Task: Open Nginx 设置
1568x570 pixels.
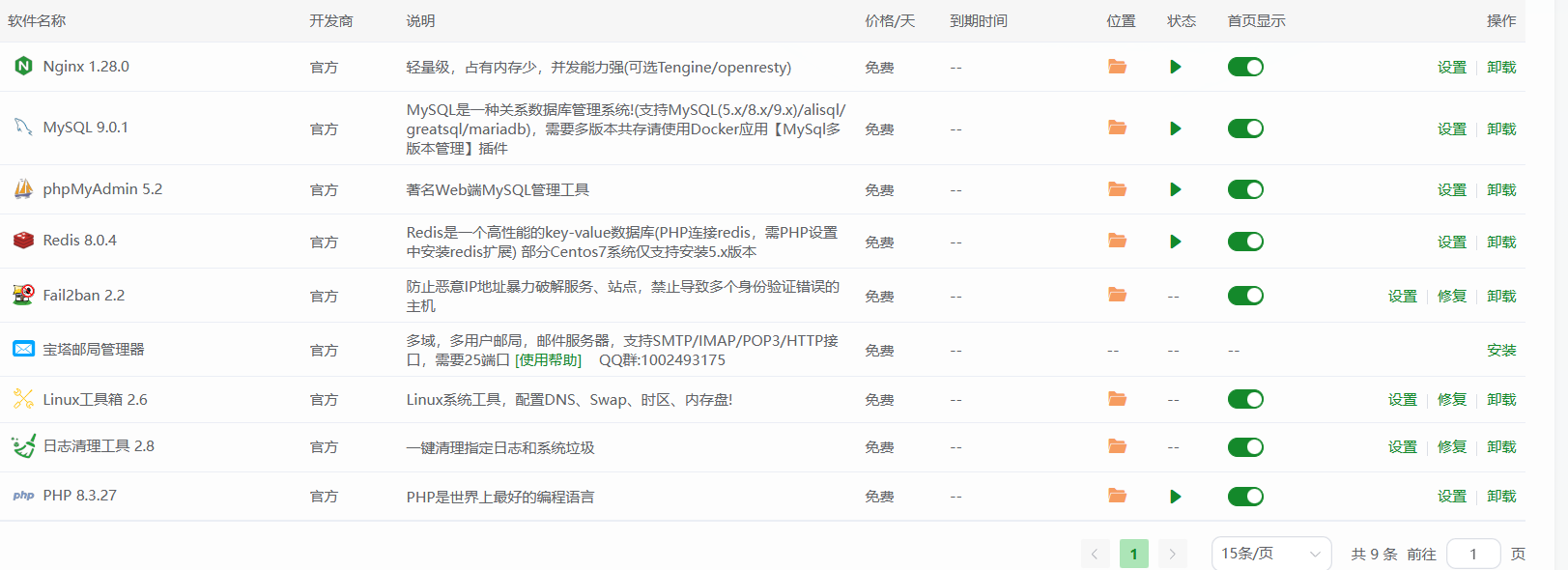Action: (x=1452, y=68)
